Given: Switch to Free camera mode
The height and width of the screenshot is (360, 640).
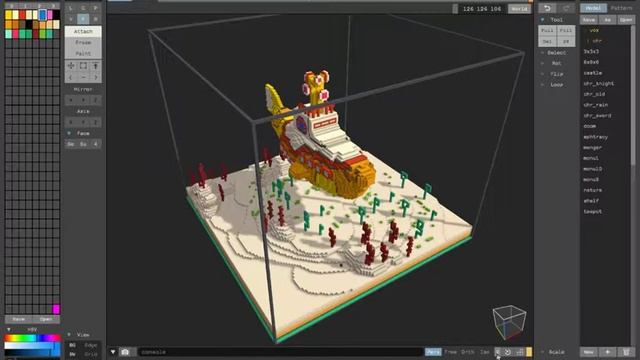Looking at the screenshot, I should pos(451,352).
